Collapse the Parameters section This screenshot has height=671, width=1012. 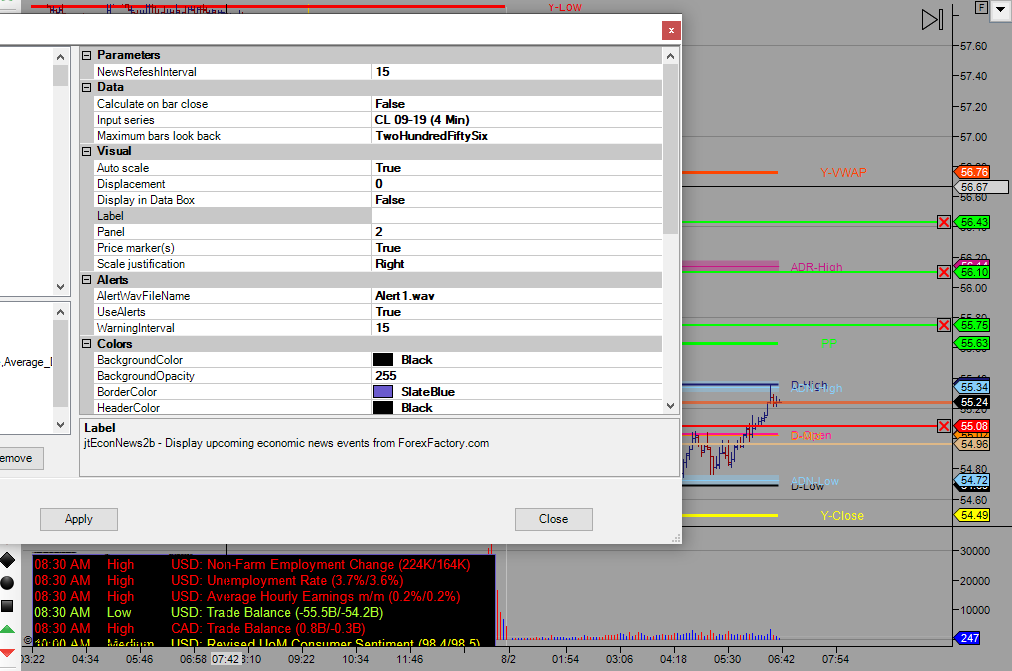click(86, 55)
